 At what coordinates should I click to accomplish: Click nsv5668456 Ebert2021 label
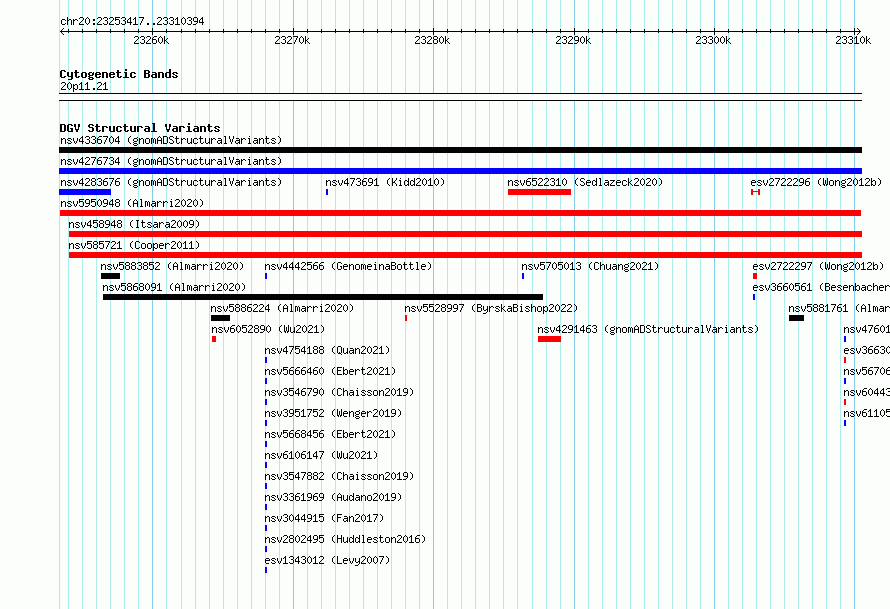point(330,434)
